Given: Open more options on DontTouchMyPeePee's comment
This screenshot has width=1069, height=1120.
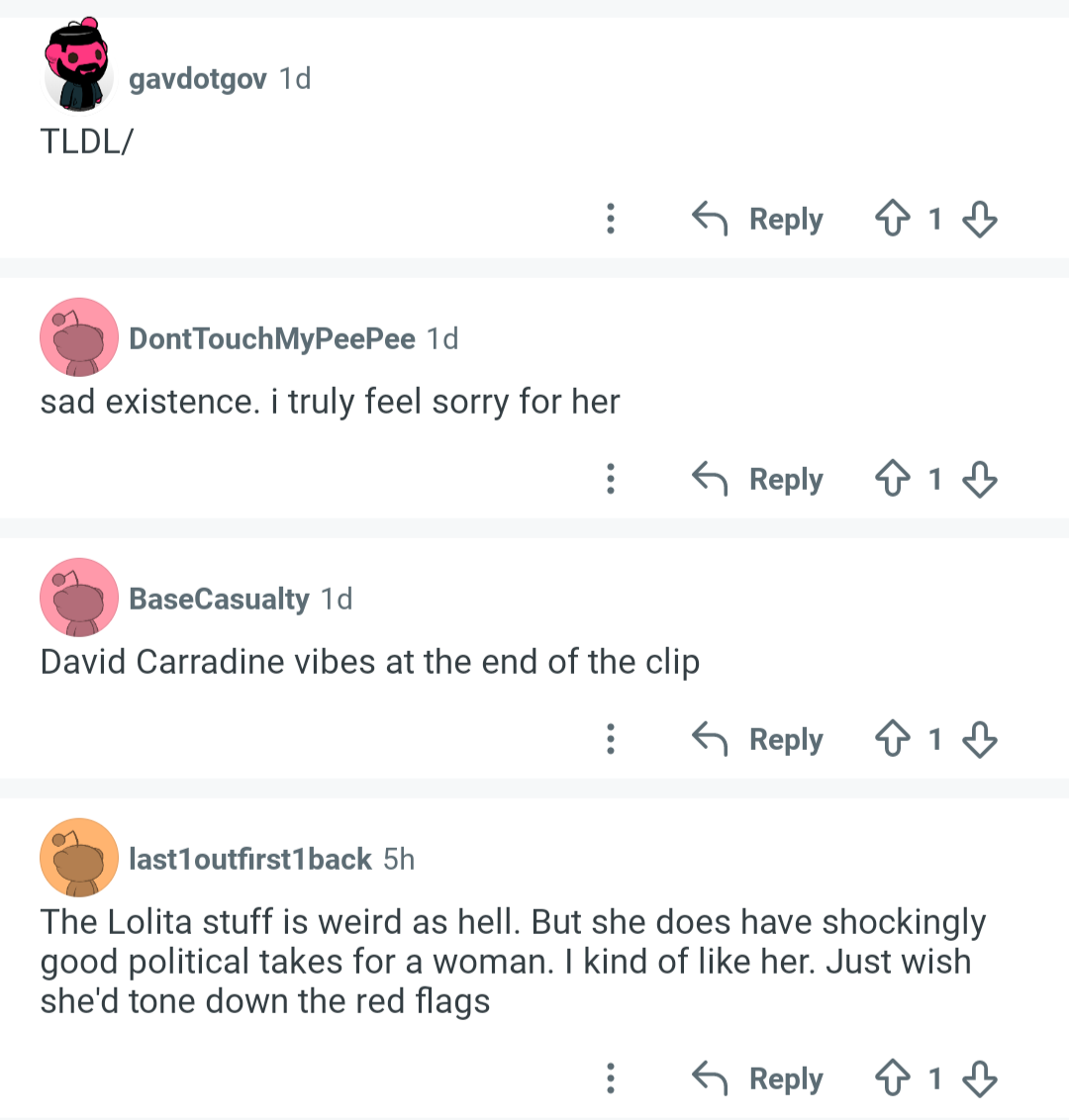Looking at the screenshot, I should 611,479.
